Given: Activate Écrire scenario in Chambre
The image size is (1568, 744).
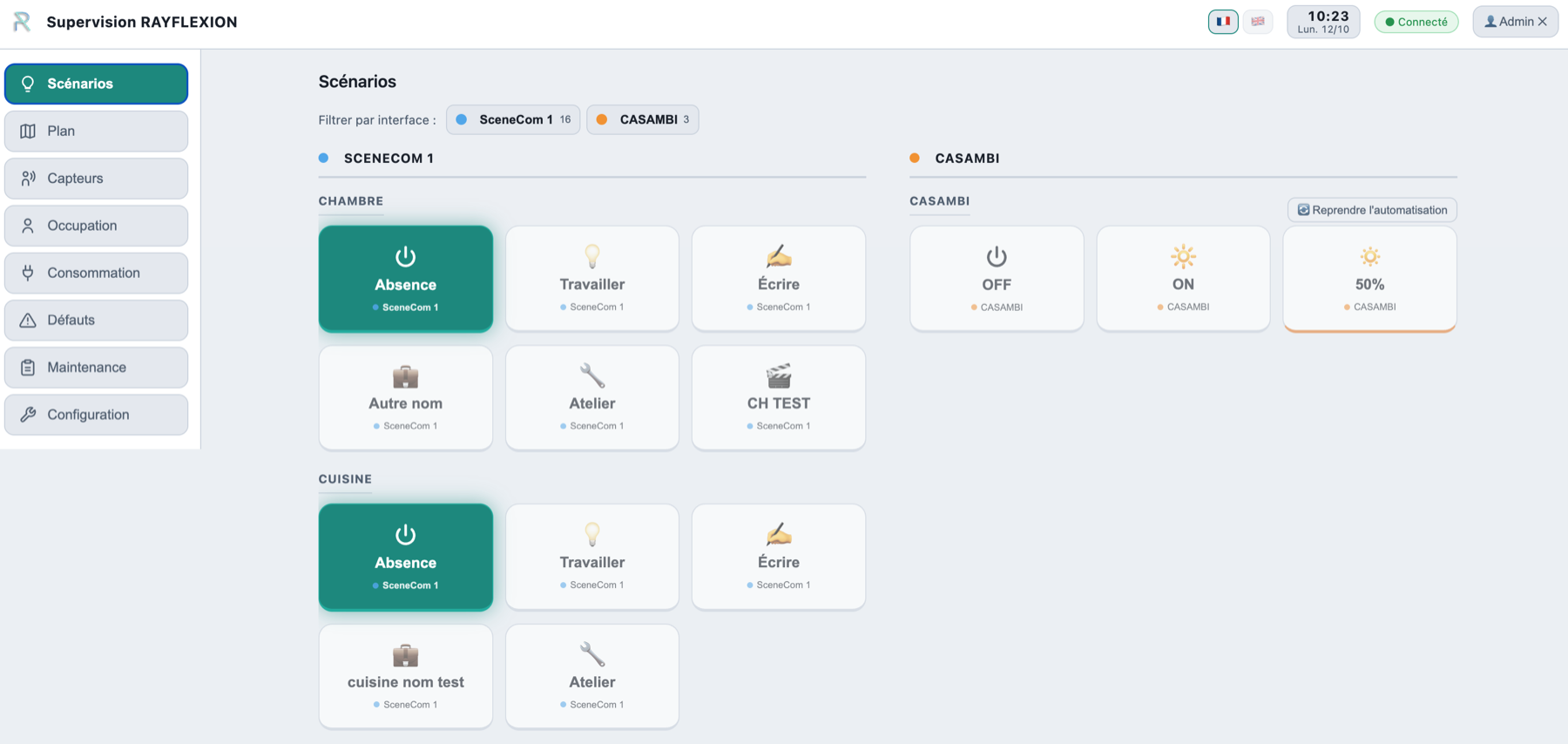Looking at the screenshot, I should point(779,279).
